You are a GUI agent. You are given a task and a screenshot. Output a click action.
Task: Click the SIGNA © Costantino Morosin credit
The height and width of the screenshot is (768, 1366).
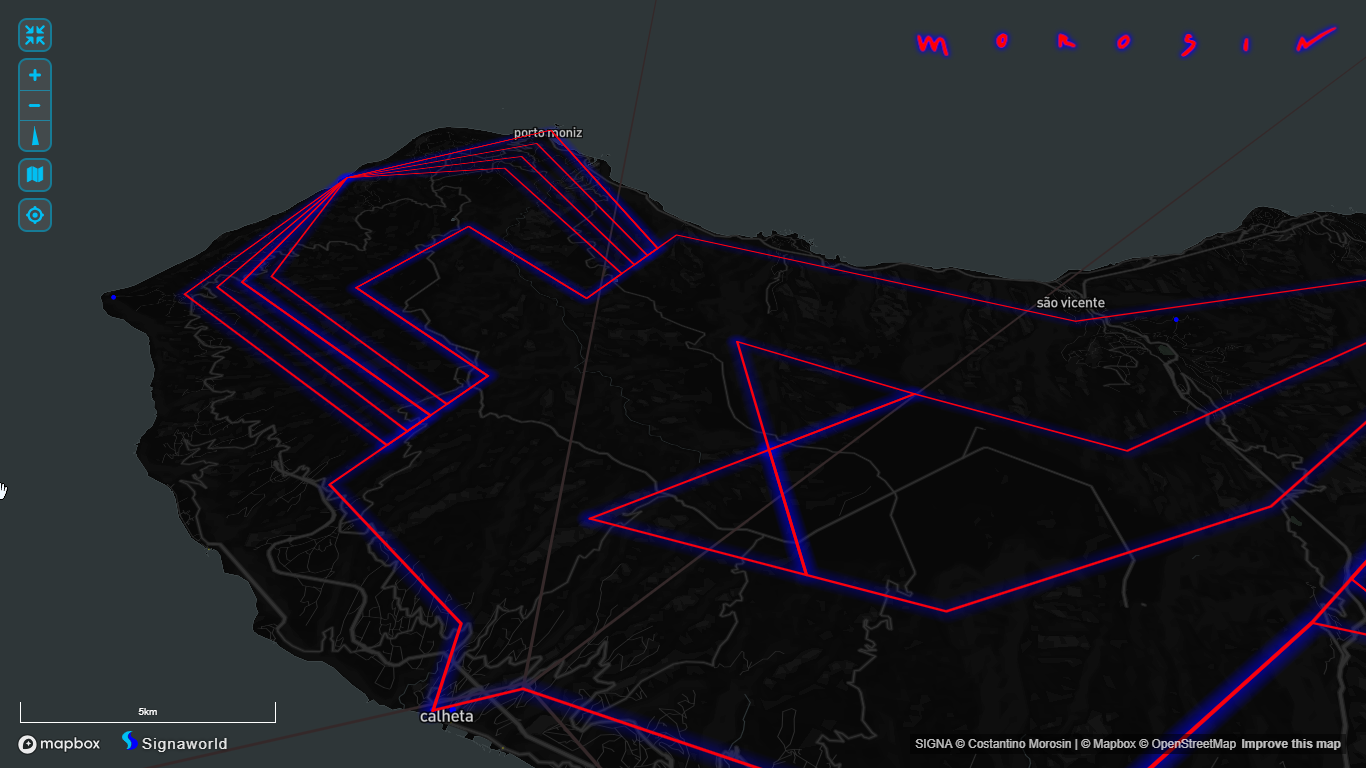(x=993, y=744)
